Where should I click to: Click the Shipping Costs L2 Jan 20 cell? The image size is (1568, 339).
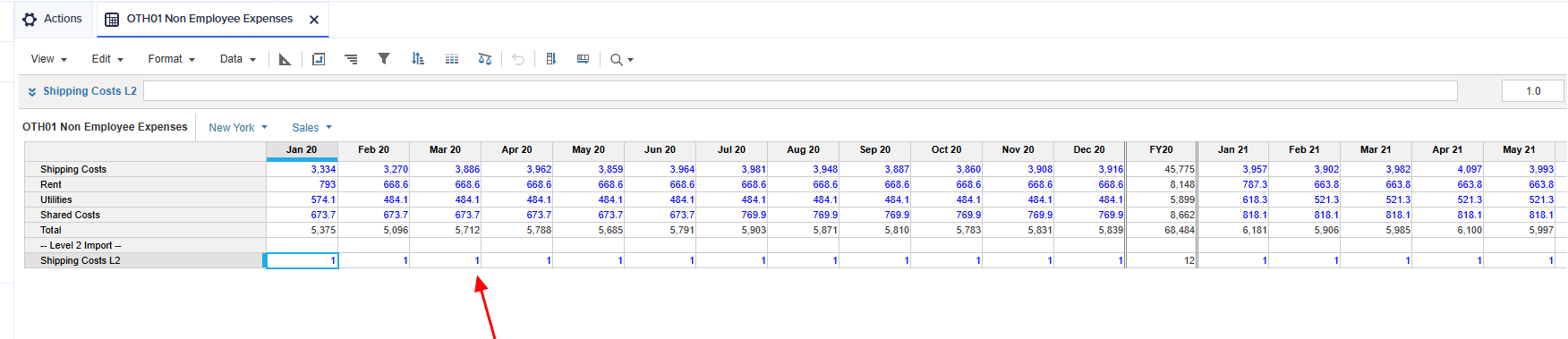coord(303,260)
